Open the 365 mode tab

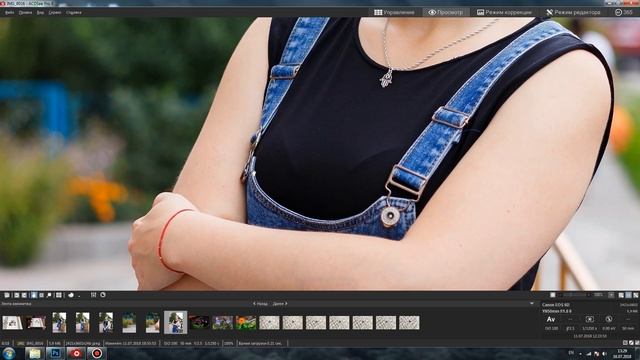click(624, 12)
